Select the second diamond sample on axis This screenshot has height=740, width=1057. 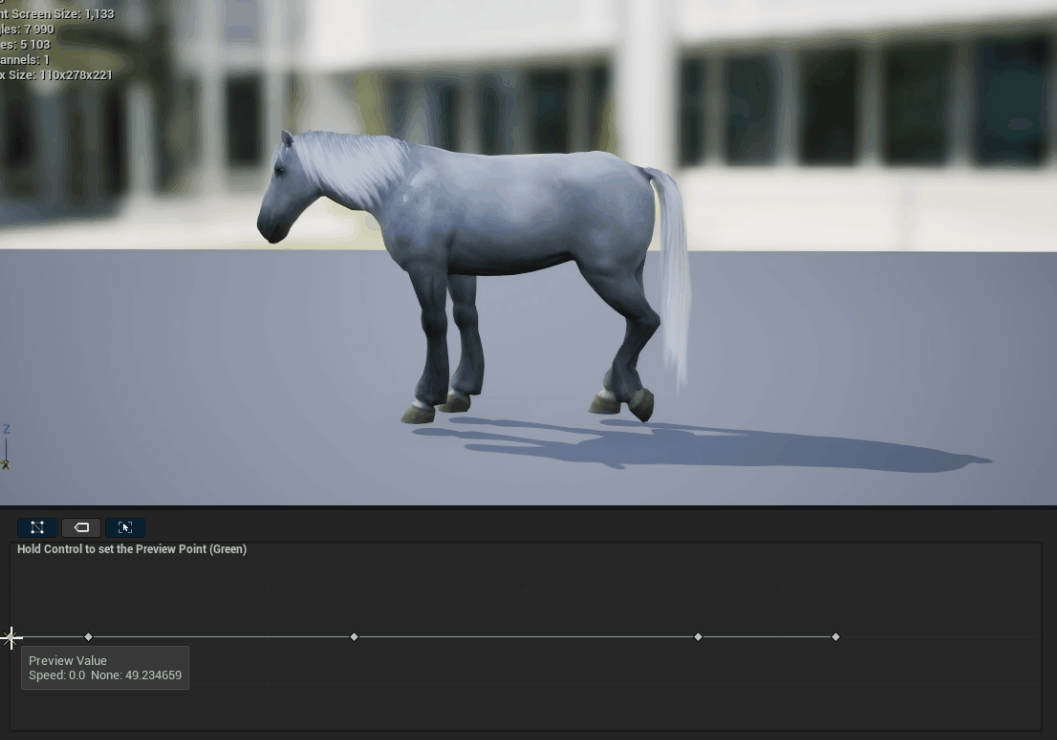(x=354, y=637)
